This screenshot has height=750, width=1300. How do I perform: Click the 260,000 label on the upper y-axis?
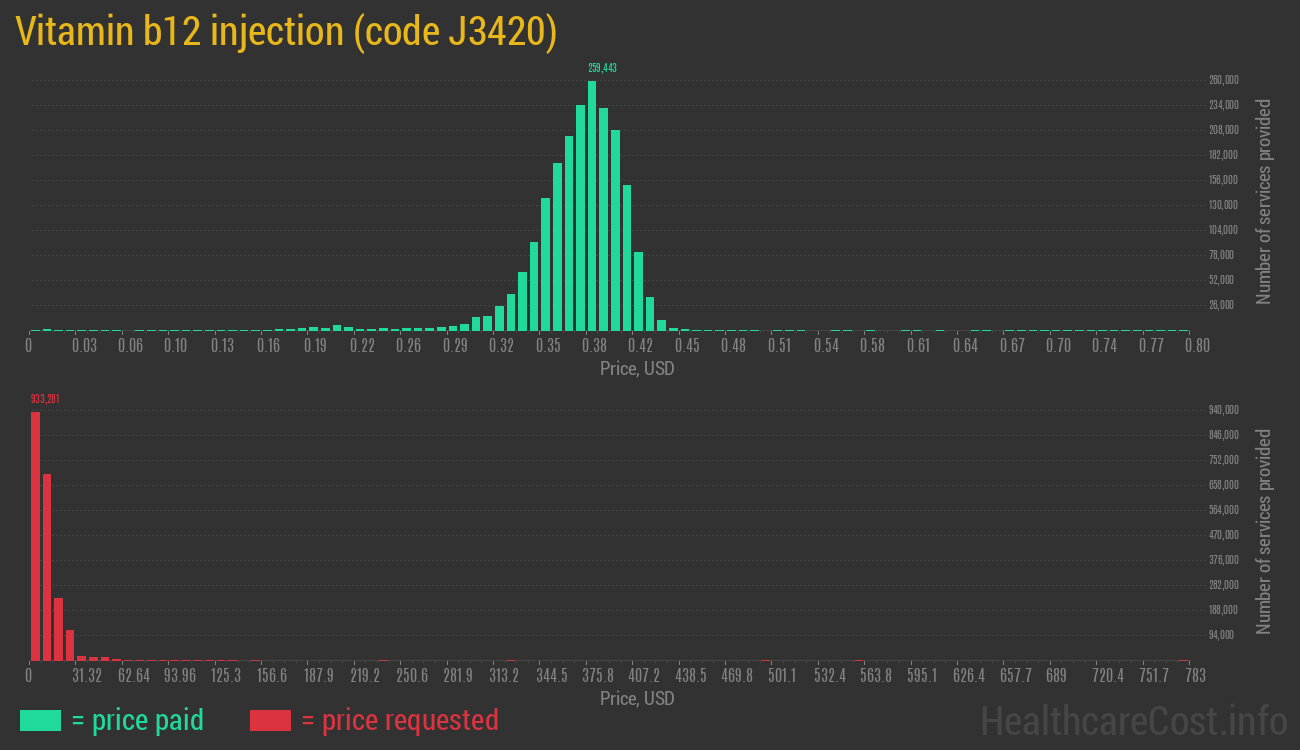point(1224,80)
